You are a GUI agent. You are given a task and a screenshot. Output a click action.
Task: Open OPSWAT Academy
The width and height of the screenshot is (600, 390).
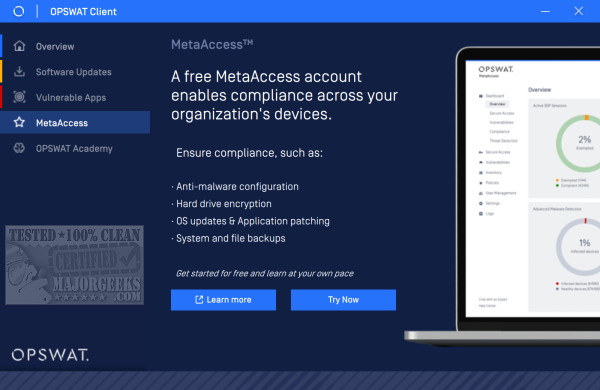click(75, 148)
